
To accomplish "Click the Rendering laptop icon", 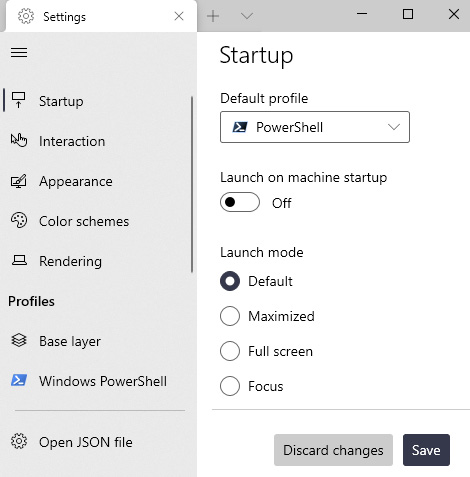I will pyautogui.click(x=19, y=260).
